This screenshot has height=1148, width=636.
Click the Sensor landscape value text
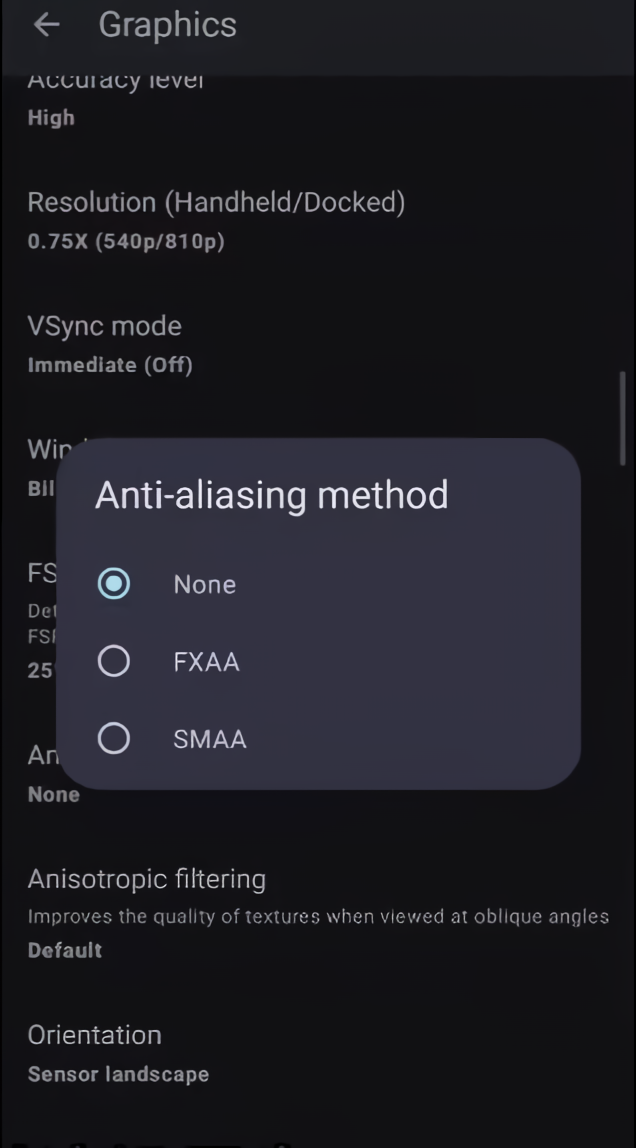coord(118,1075)
